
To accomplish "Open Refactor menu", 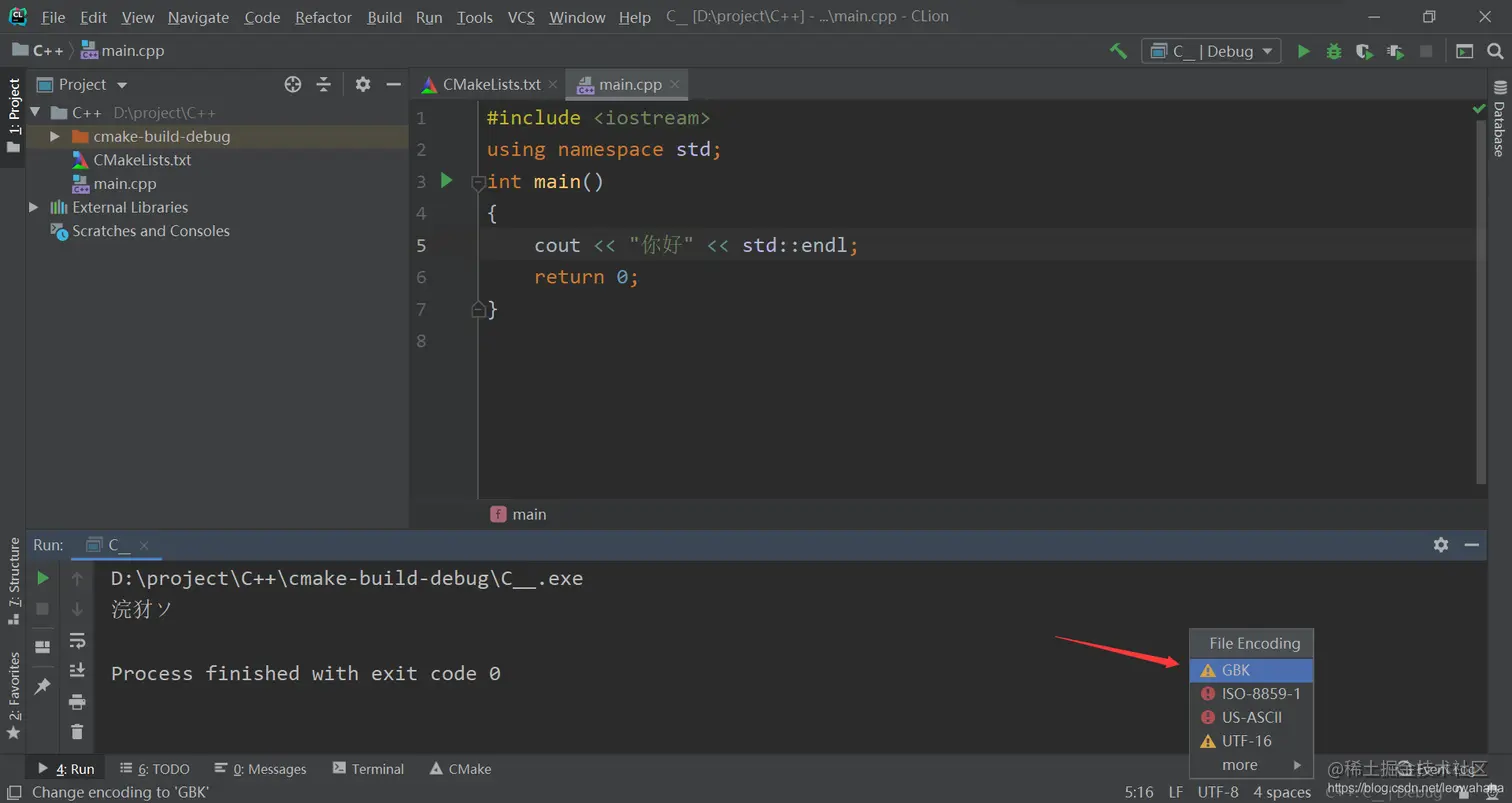I will tap(323, 17).
